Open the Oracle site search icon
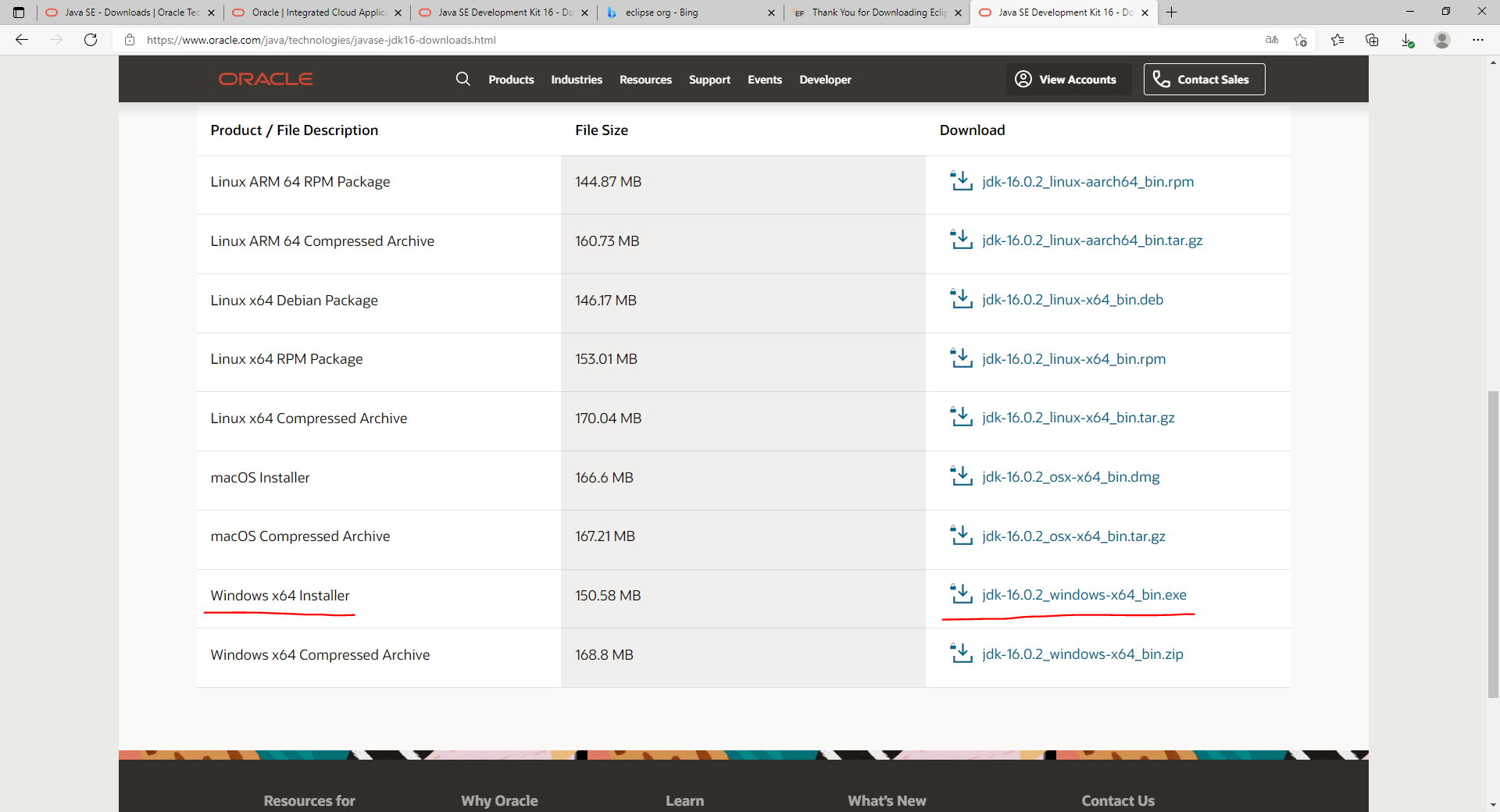Screen dimensions: 1500x812 463,79
